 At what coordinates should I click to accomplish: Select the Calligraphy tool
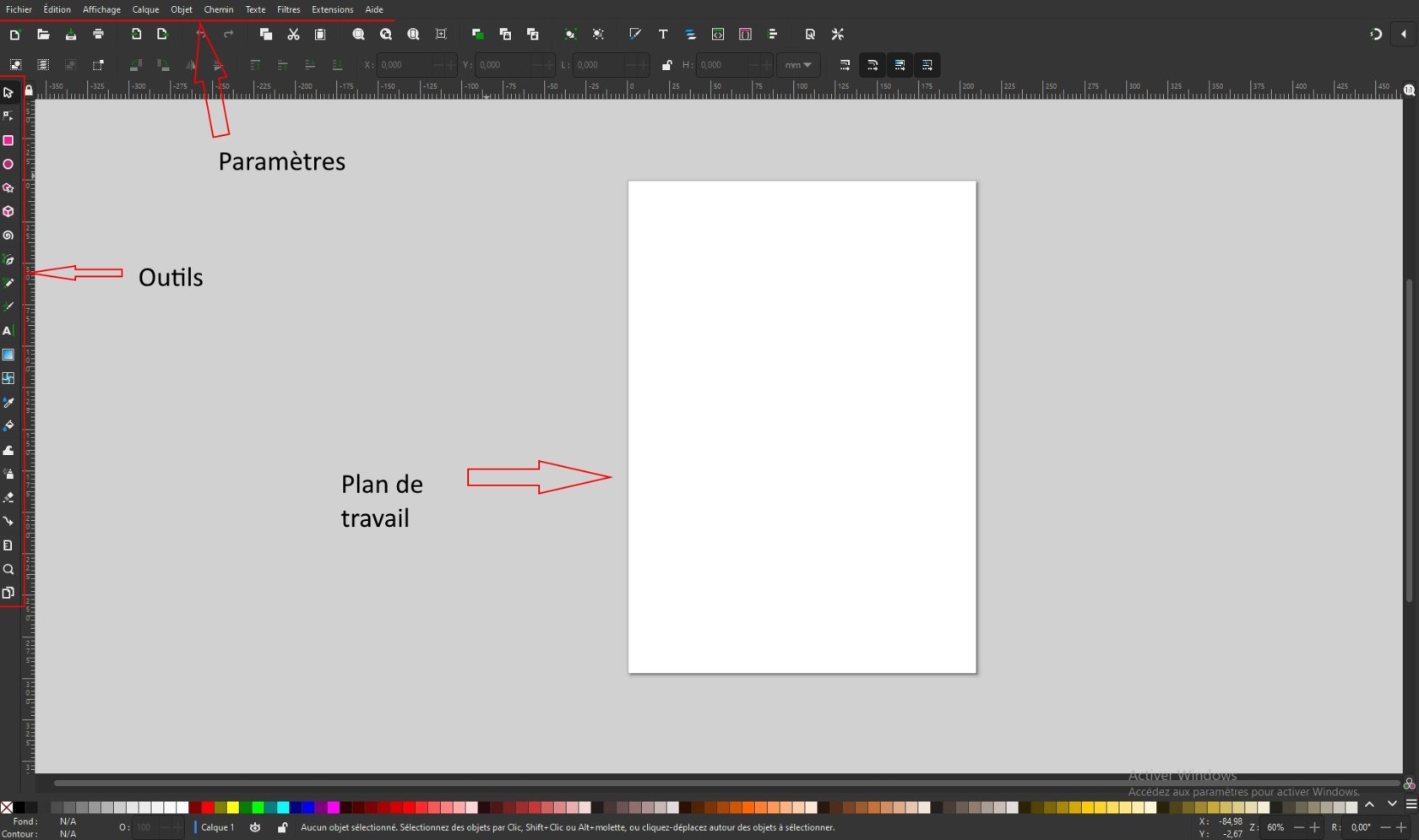(x=8, y=306)
